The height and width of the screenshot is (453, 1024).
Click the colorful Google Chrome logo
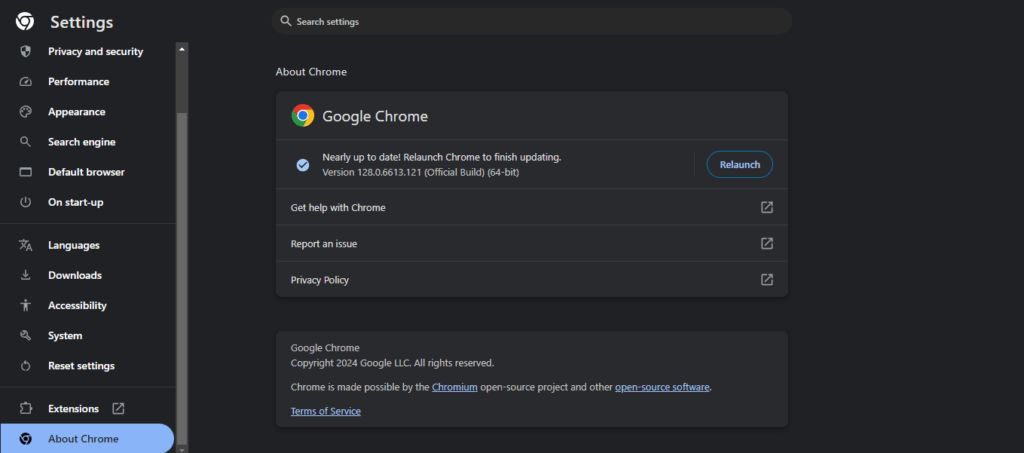tap(302, 116)
